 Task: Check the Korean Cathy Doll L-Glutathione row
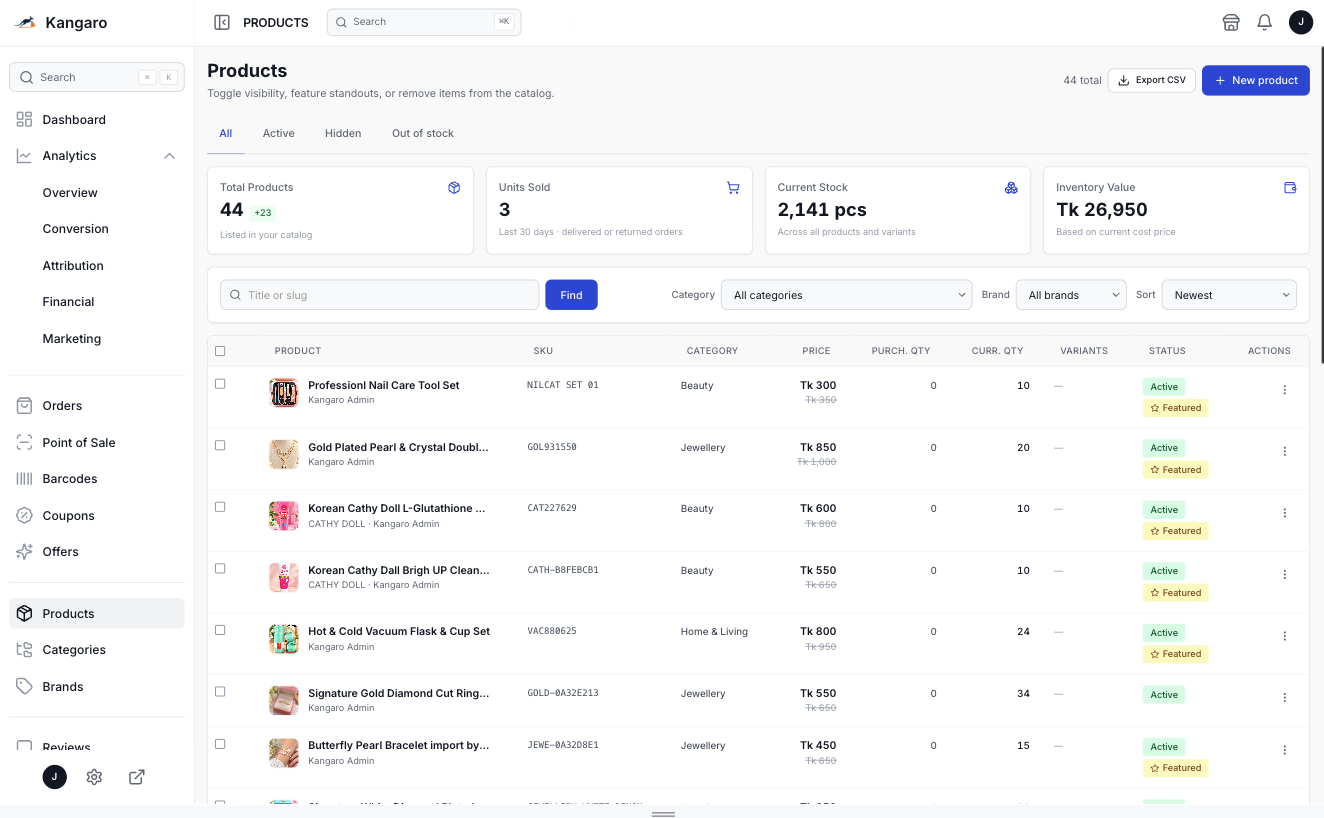pyautogui.click(x=220, y=507)
